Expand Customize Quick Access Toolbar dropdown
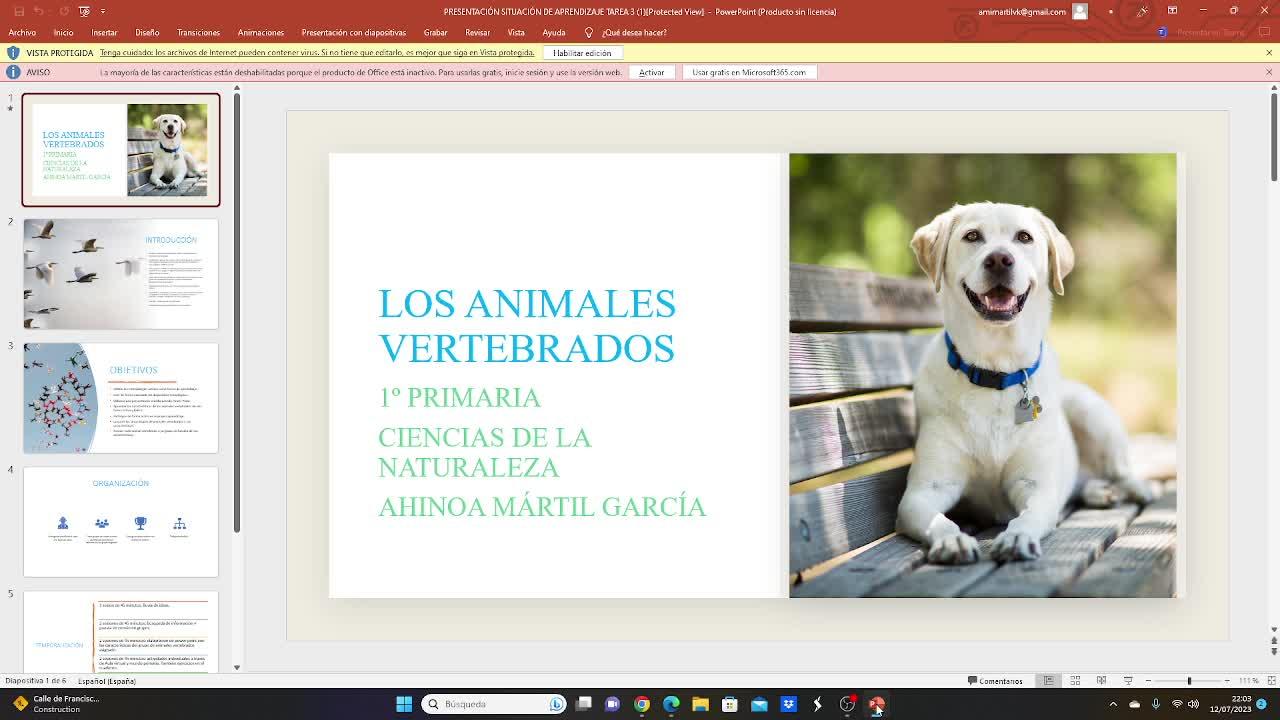1280x720 pixels. [104, 11]
